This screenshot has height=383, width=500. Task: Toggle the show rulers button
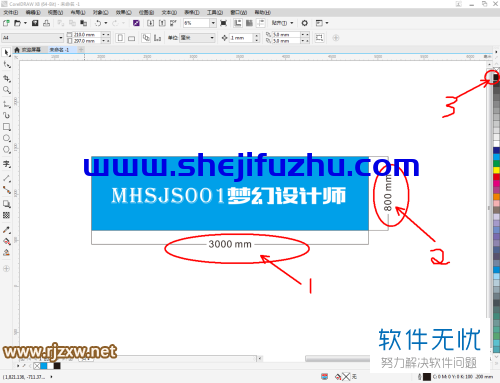[238, 23]
